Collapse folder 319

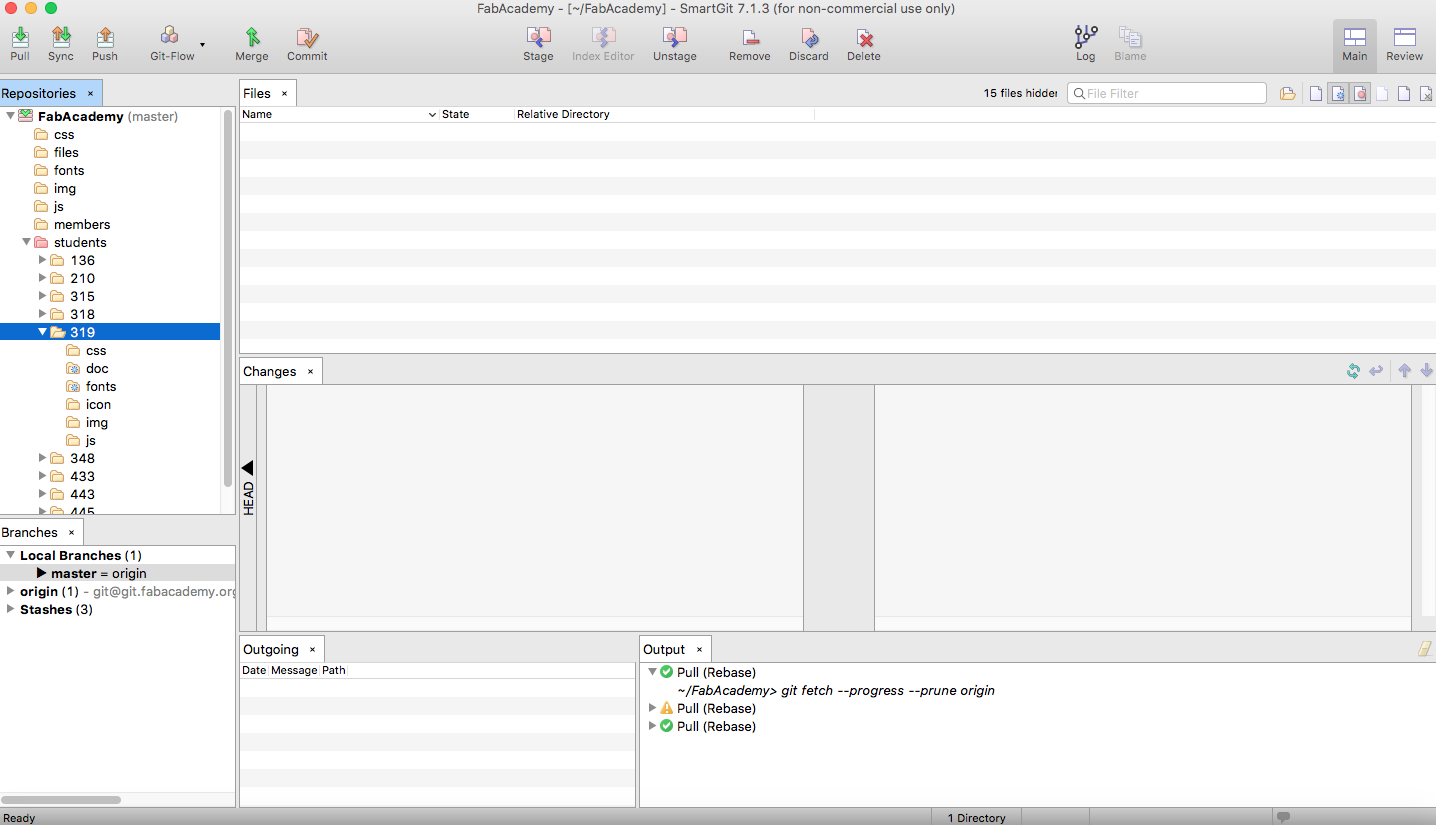click(x=43, y=332)
